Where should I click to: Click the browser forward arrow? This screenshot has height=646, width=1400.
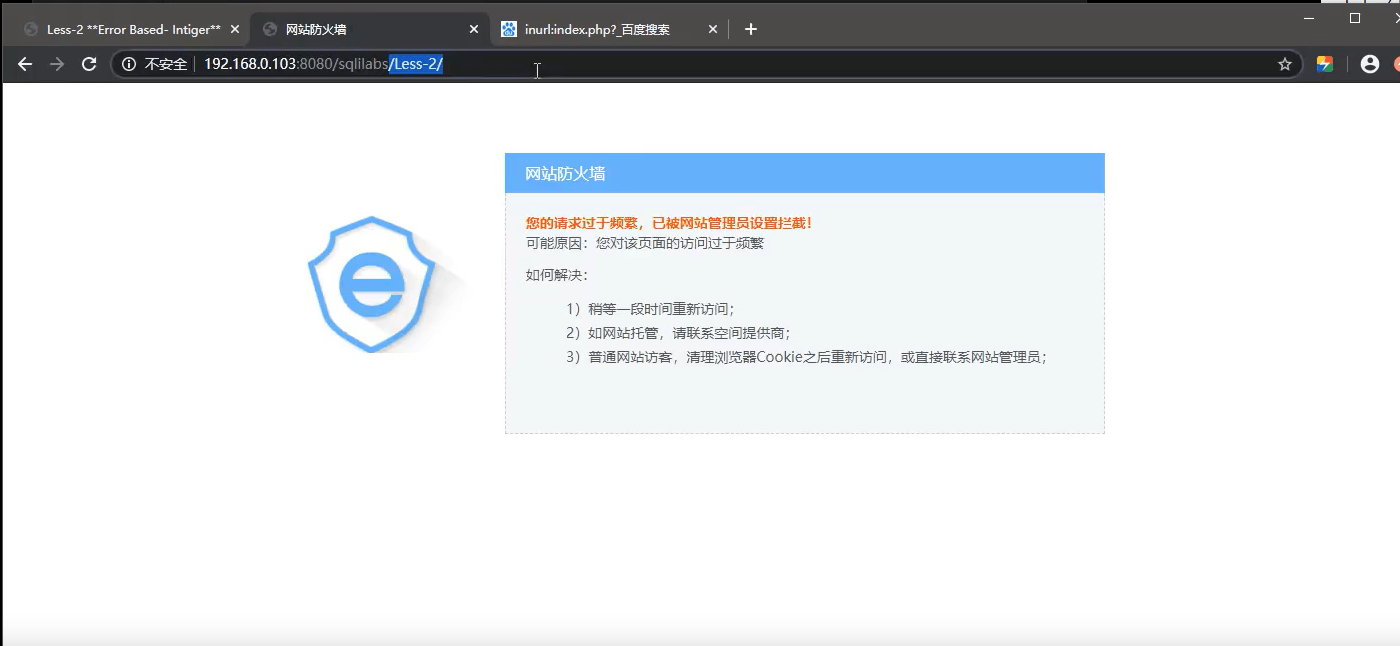click(x=57, y=64)
